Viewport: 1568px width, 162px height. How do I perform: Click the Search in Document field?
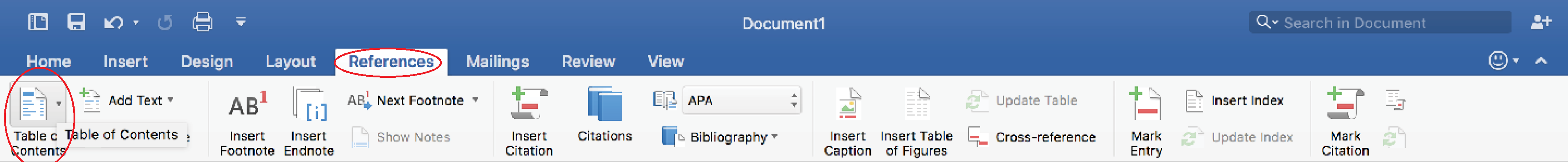click(1380, 23)
